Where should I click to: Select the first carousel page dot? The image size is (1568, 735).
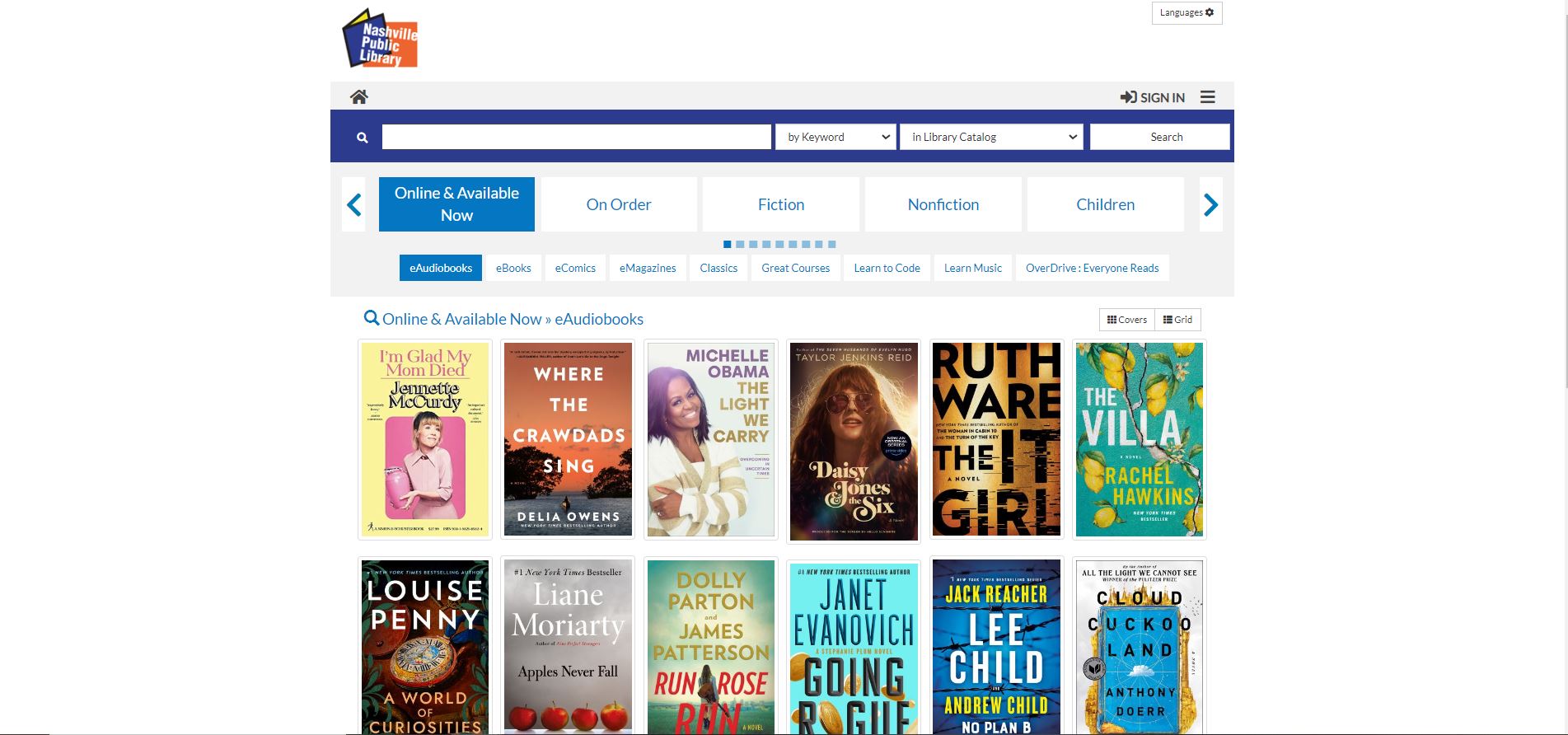[x=727, y=244]
